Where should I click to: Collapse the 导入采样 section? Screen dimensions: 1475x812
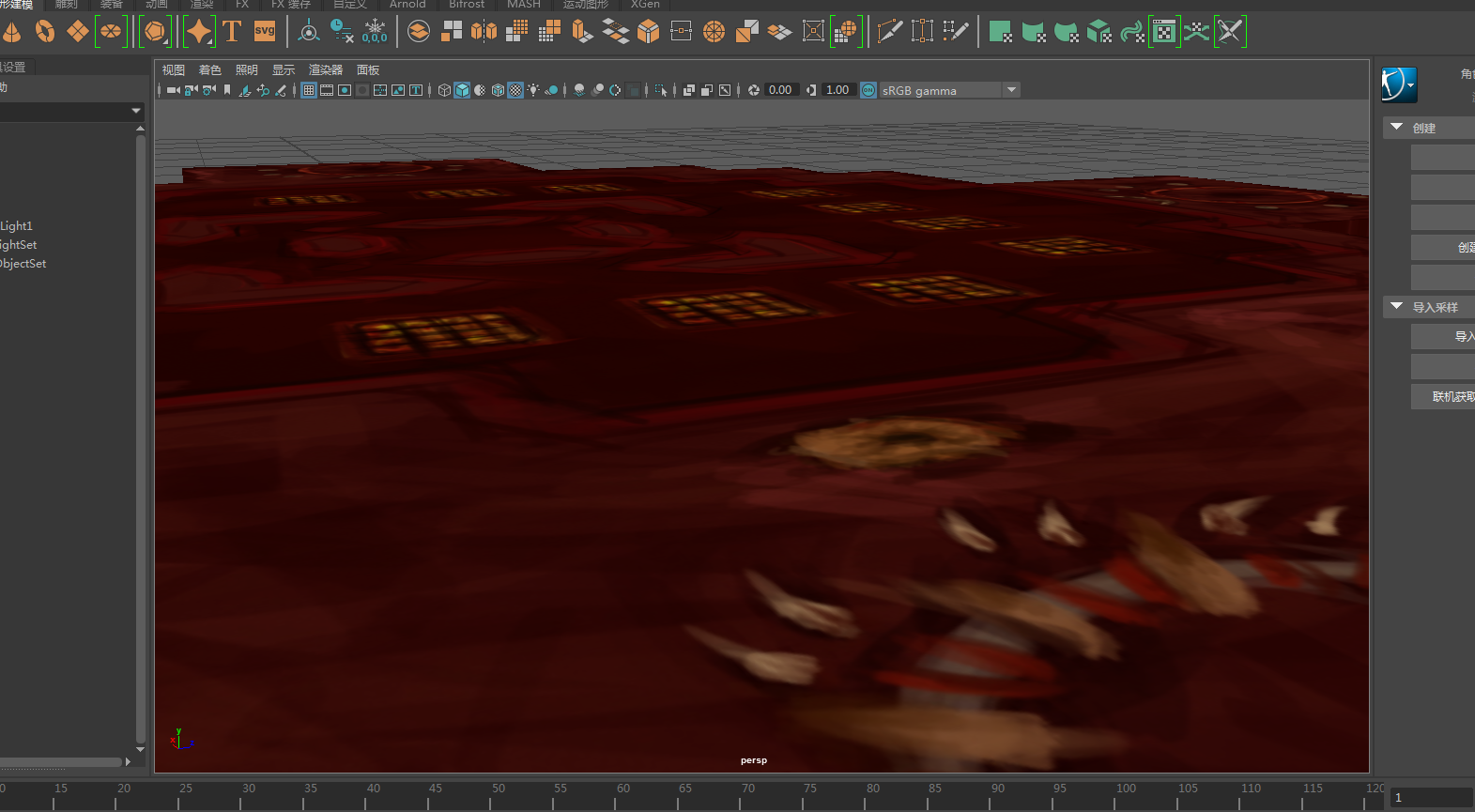1396,307
